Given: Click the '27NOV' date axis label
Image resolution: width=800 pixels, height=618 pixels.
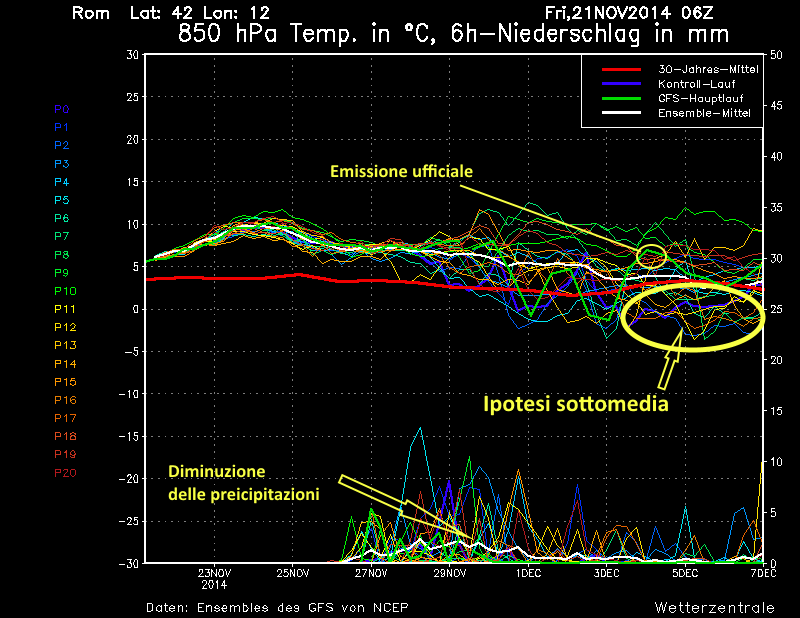Looking at the screenshot, I should coord(371,574).
